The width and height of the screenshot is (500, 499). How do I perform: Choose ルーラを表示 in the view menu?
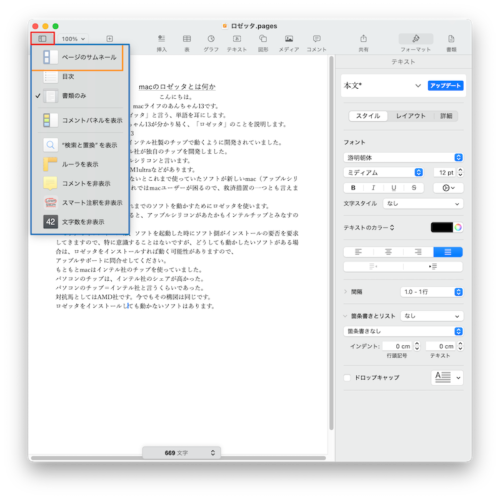80,164
